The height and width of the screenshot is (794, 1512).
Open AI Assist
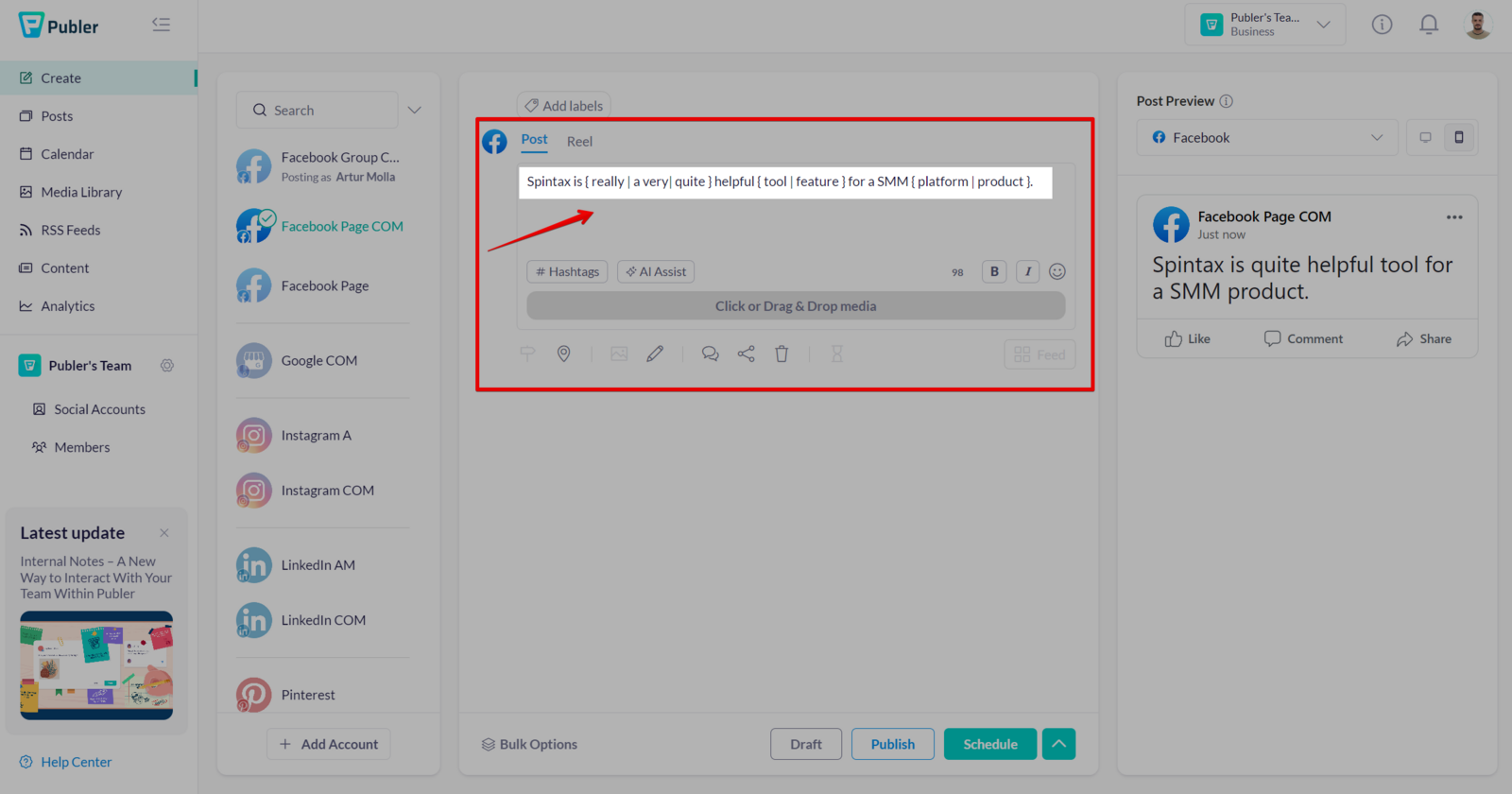point(656,271)
